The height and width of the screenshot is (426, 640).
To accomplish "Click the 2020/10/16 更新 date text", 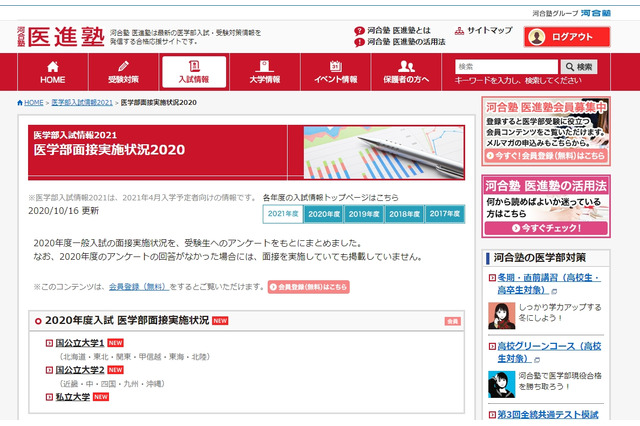I will 63,211.
